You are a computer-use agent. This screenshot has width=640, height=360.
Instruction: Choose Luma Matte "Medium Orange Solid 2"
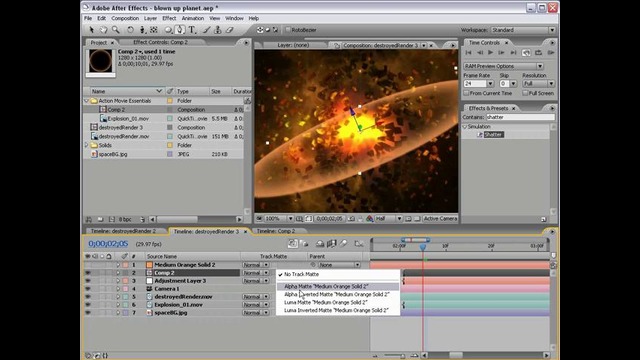338,302
